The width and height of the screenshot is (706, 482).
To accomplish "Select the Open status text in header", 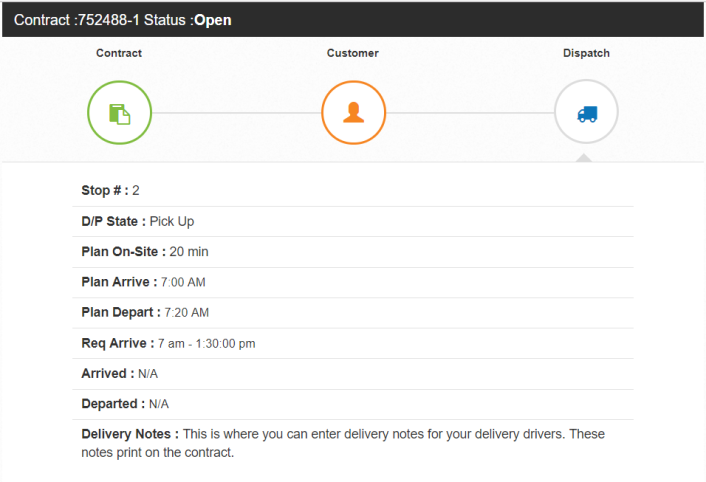I will [x=213, y=20].
